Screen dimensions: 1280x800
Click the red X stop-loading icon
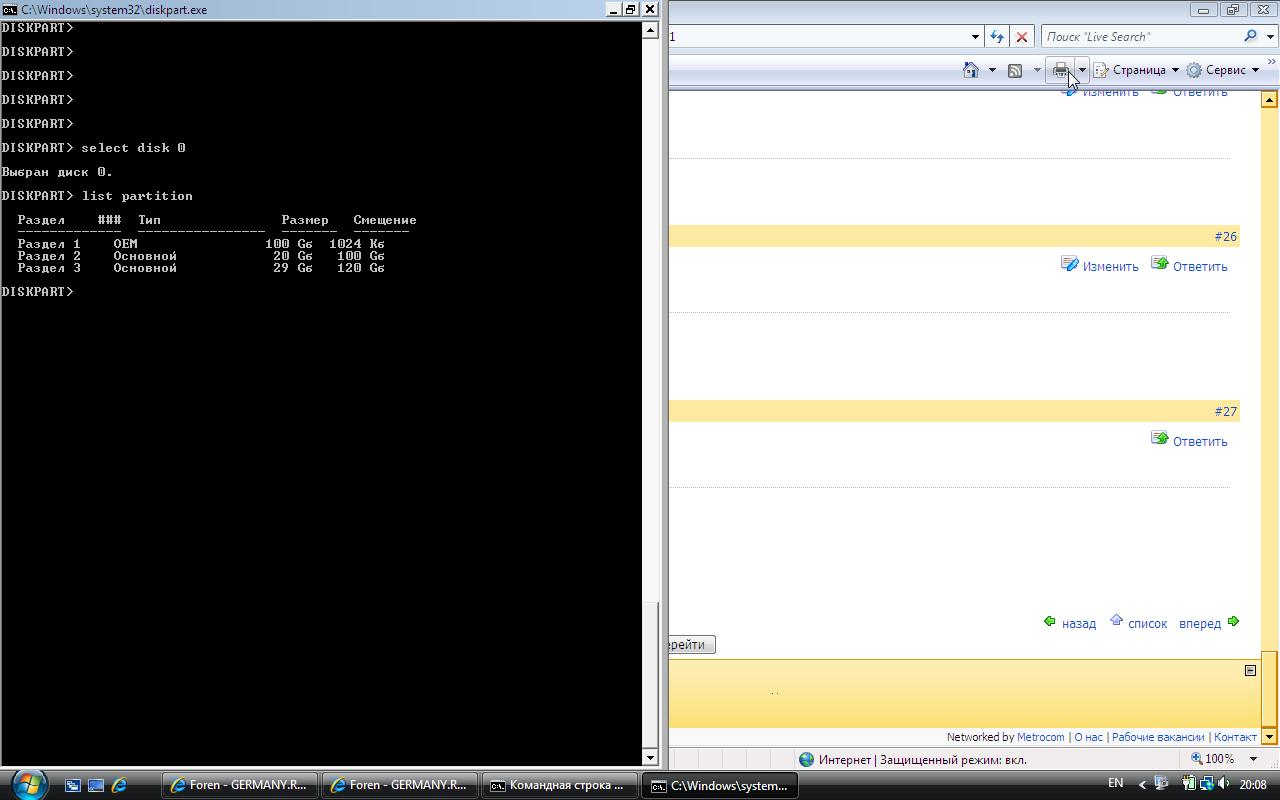coord(1021,37)
